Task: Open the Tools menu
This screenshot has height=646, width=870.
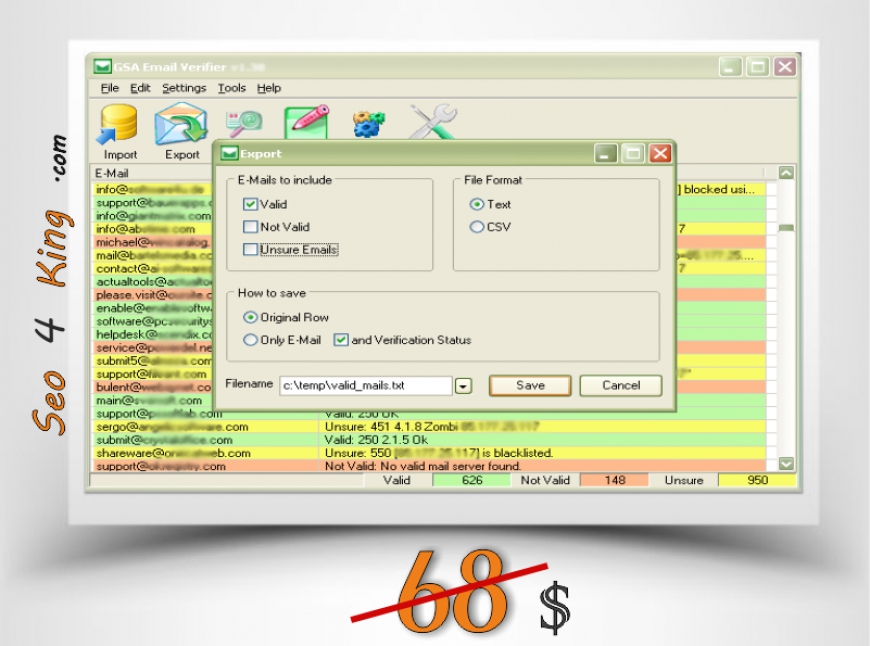Action: click(231, 88)
